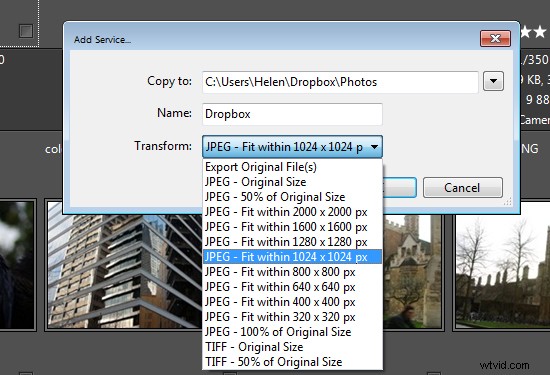Choose Export Original File(s) from the list
550x375 pixels.
tap(292, 167)
